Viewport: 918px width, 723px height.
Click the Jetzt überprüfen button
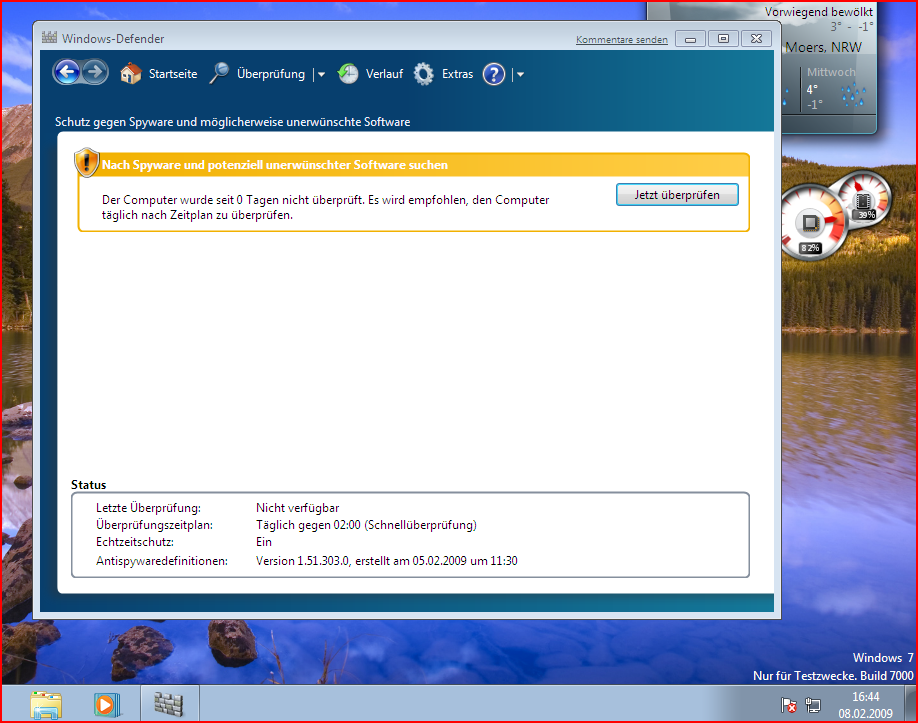(x=677, y=195)
